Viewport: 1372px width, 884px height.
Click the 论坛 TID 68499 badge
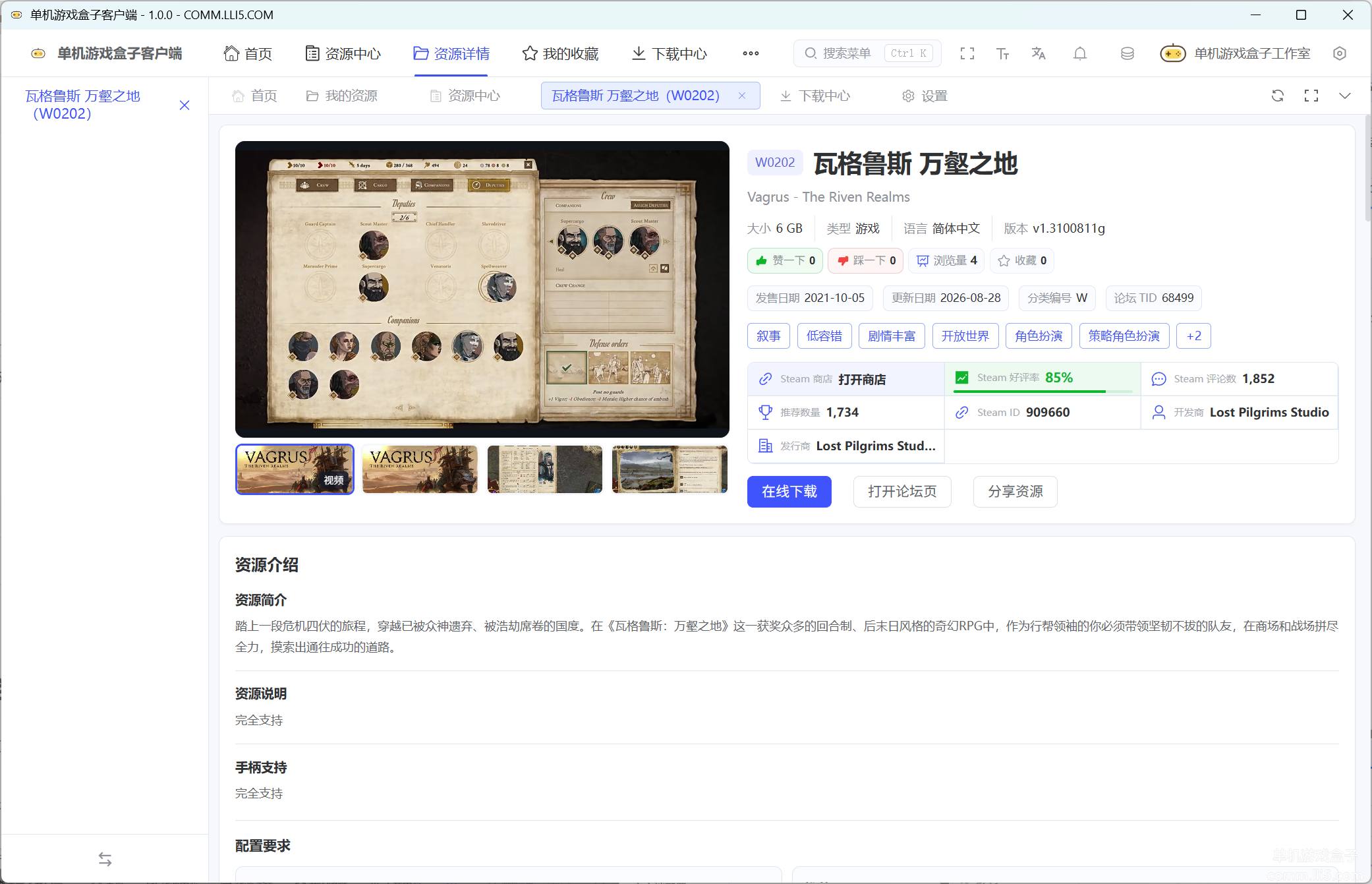1154,298
